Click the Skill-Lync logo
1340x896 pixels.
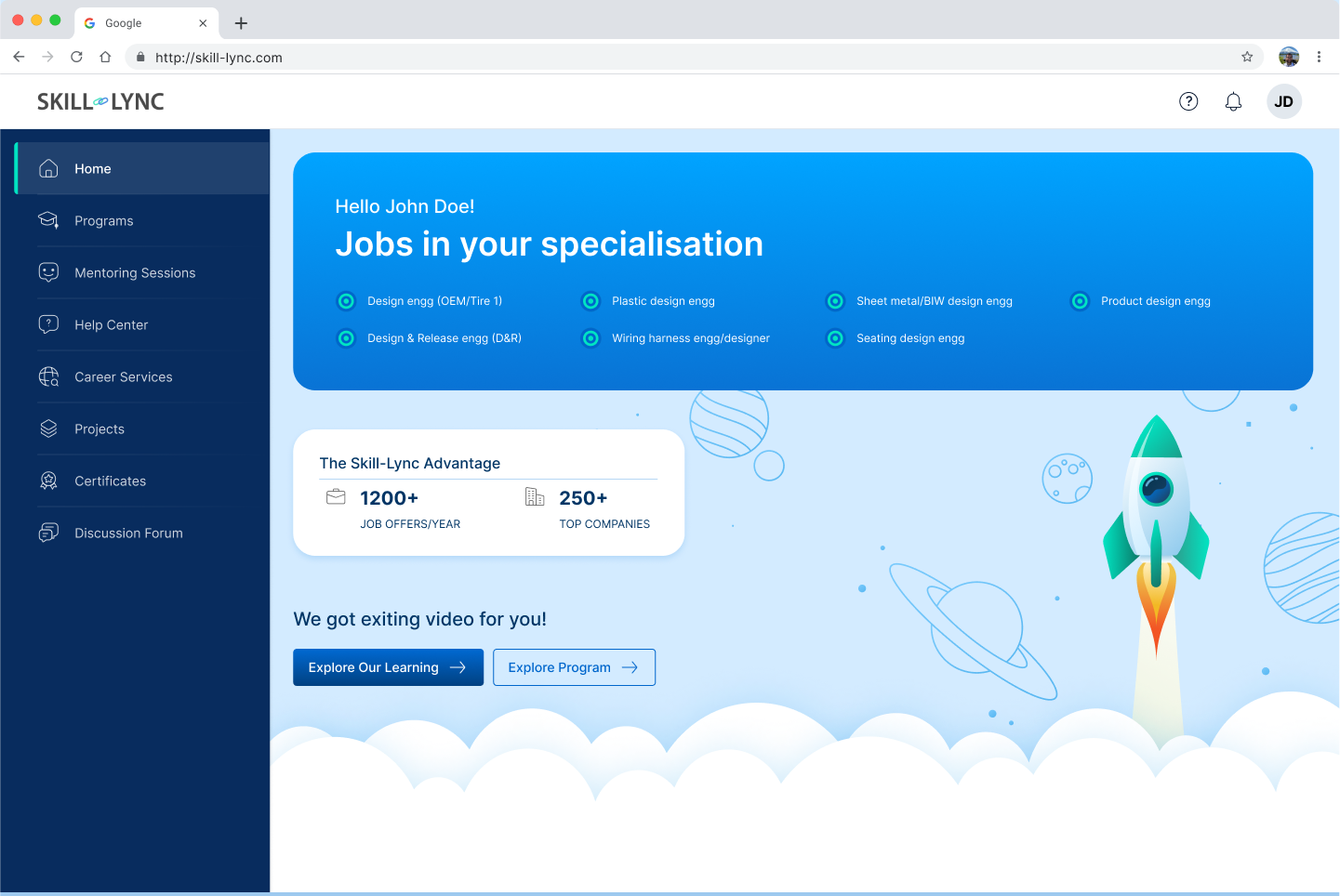click(100, 101)
